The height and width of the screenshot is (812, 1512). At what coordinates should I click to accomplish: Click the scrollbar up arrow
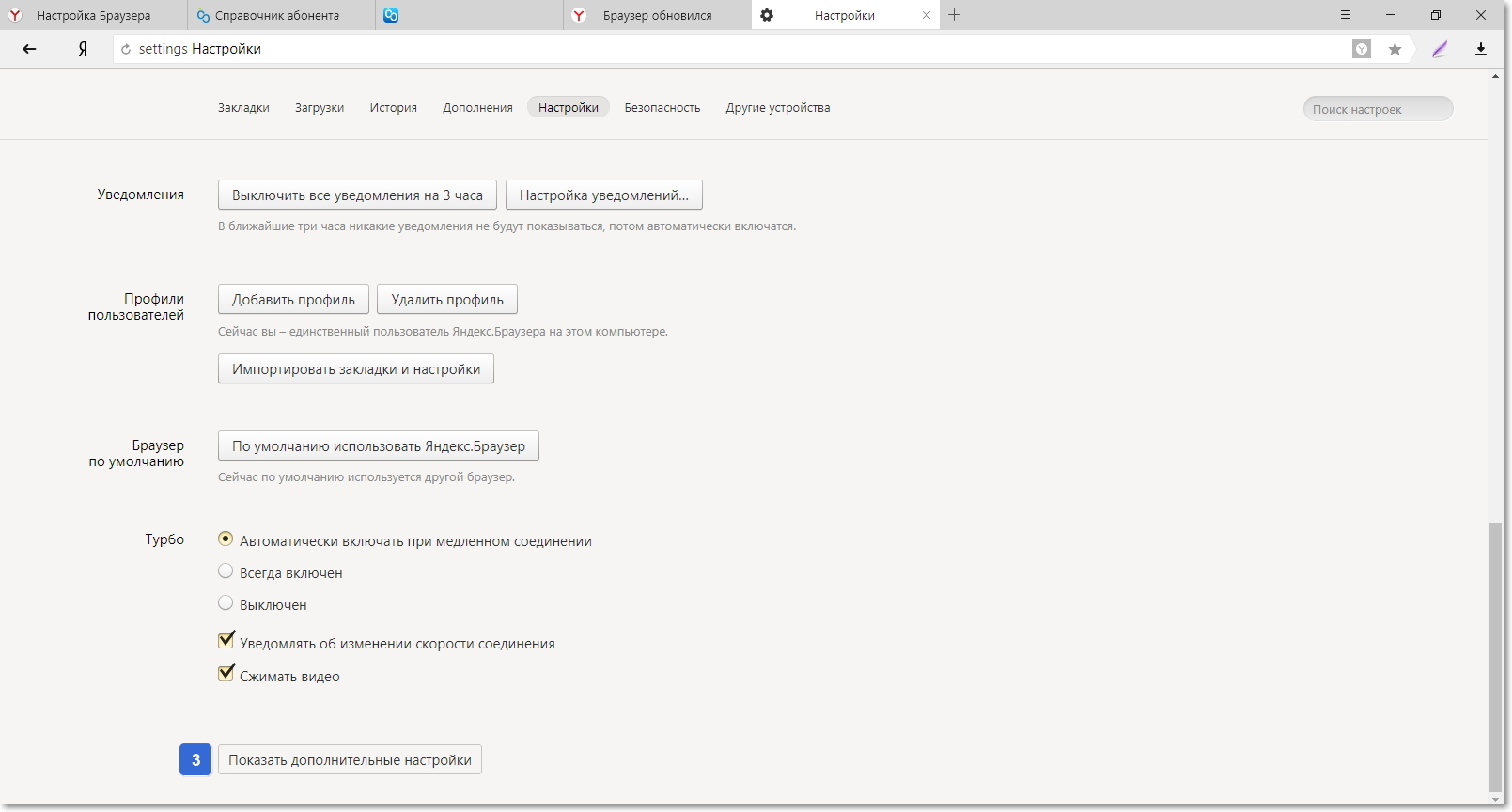(x=1495, y=76)
